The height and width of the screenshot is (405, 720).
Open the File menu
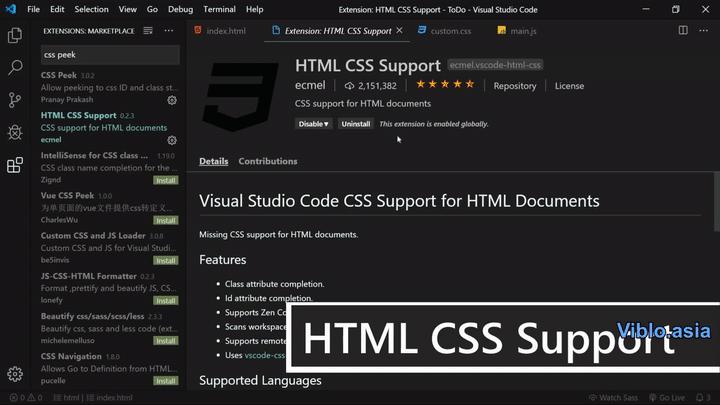[34, 9]
